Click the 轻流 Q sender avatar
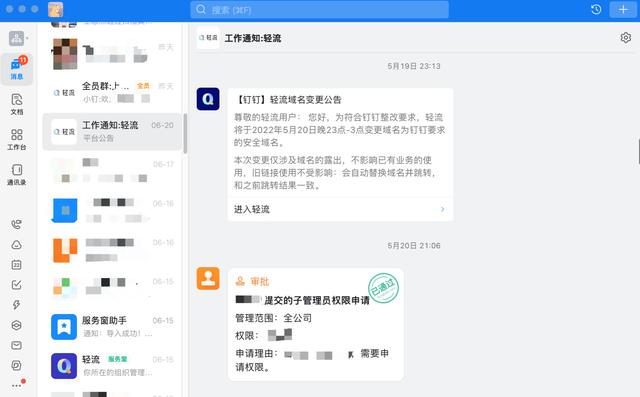The image size is (640, 397). 208,99
